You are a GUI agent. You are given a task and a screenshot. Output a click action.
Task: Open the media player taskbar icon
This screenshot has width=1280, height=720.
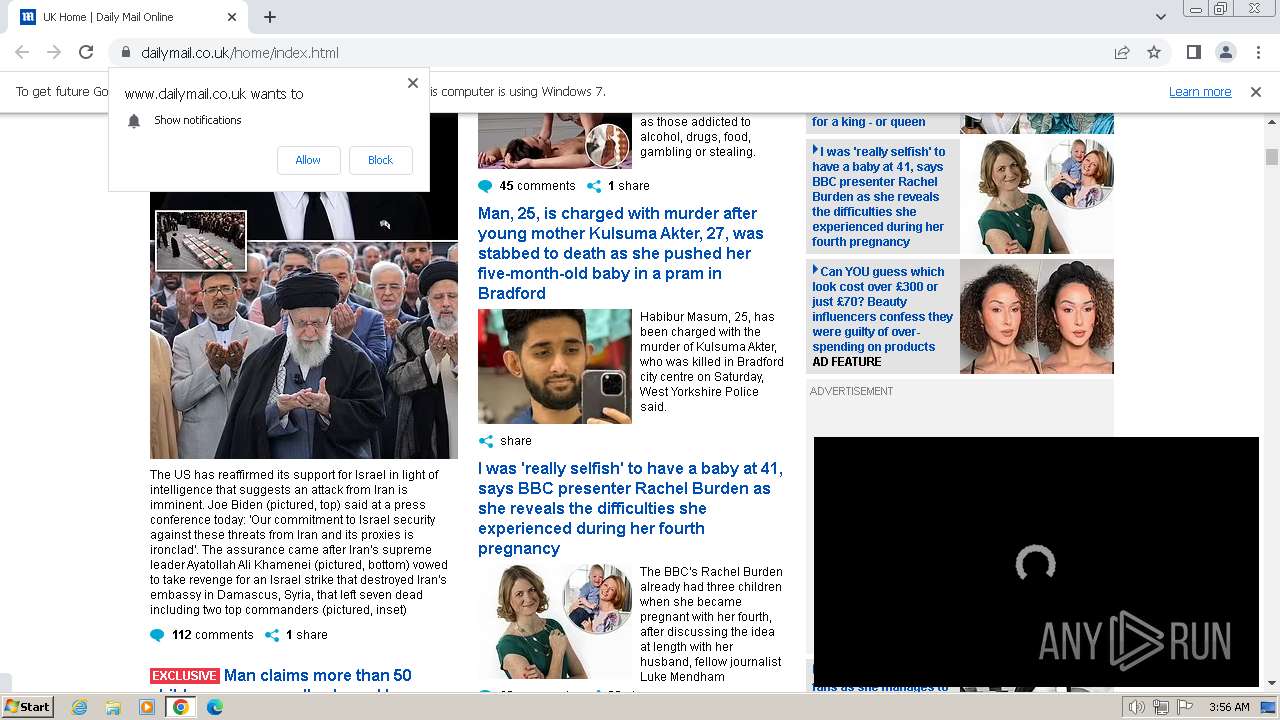[147, 707]
